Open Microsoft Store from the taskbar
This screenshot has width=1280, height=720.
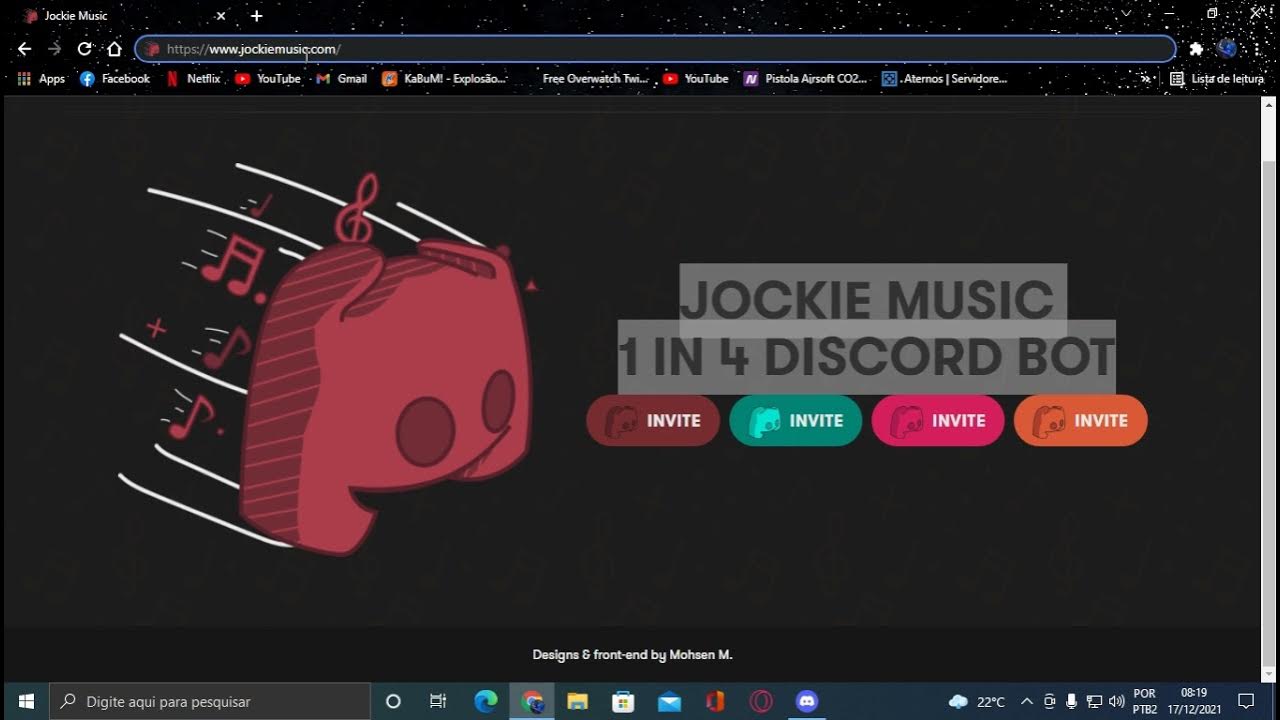623,702
